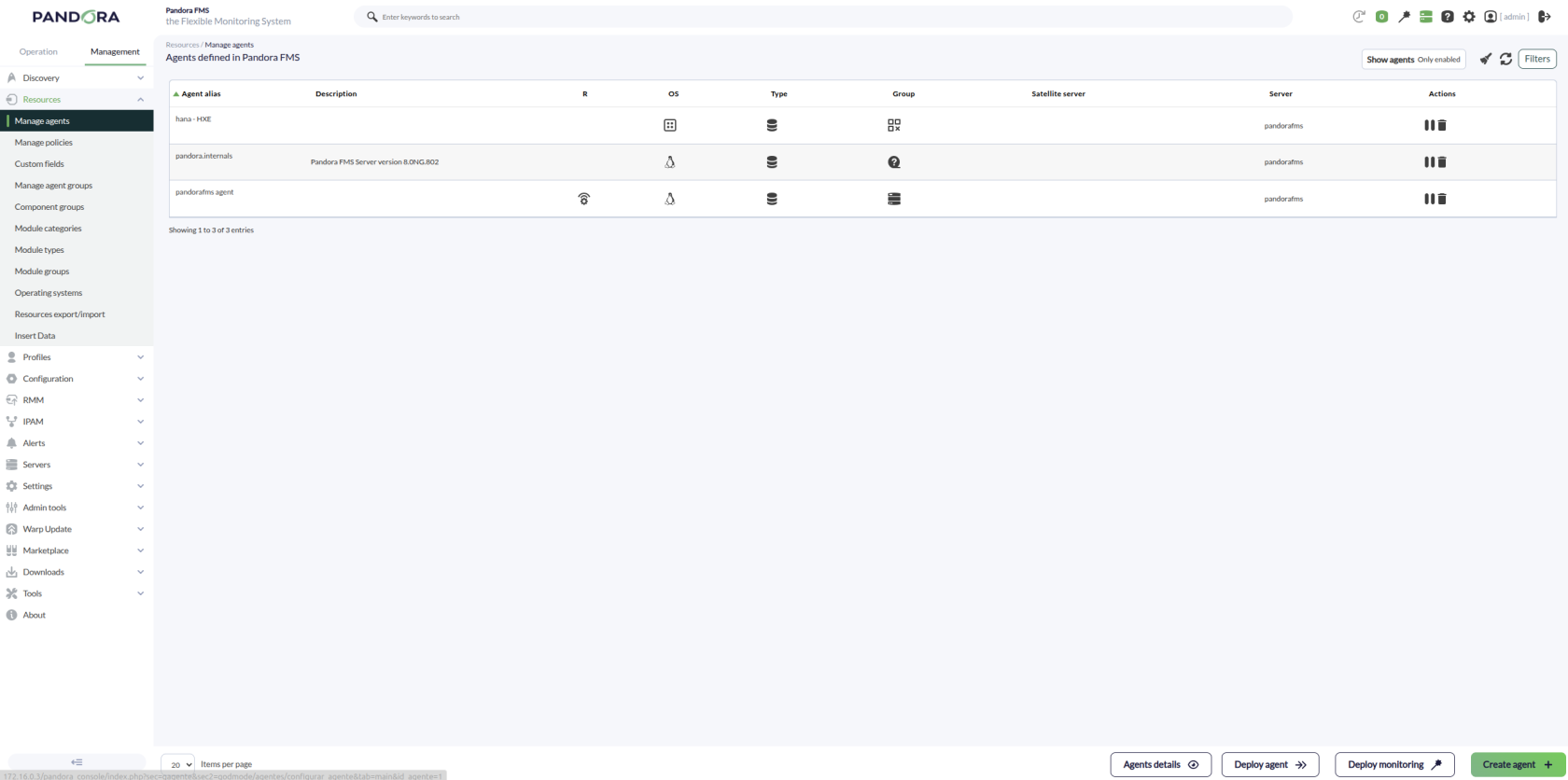The image size is (1568, 780).
Task: Expand the Configuration menu section
Action: coord(77,379)
